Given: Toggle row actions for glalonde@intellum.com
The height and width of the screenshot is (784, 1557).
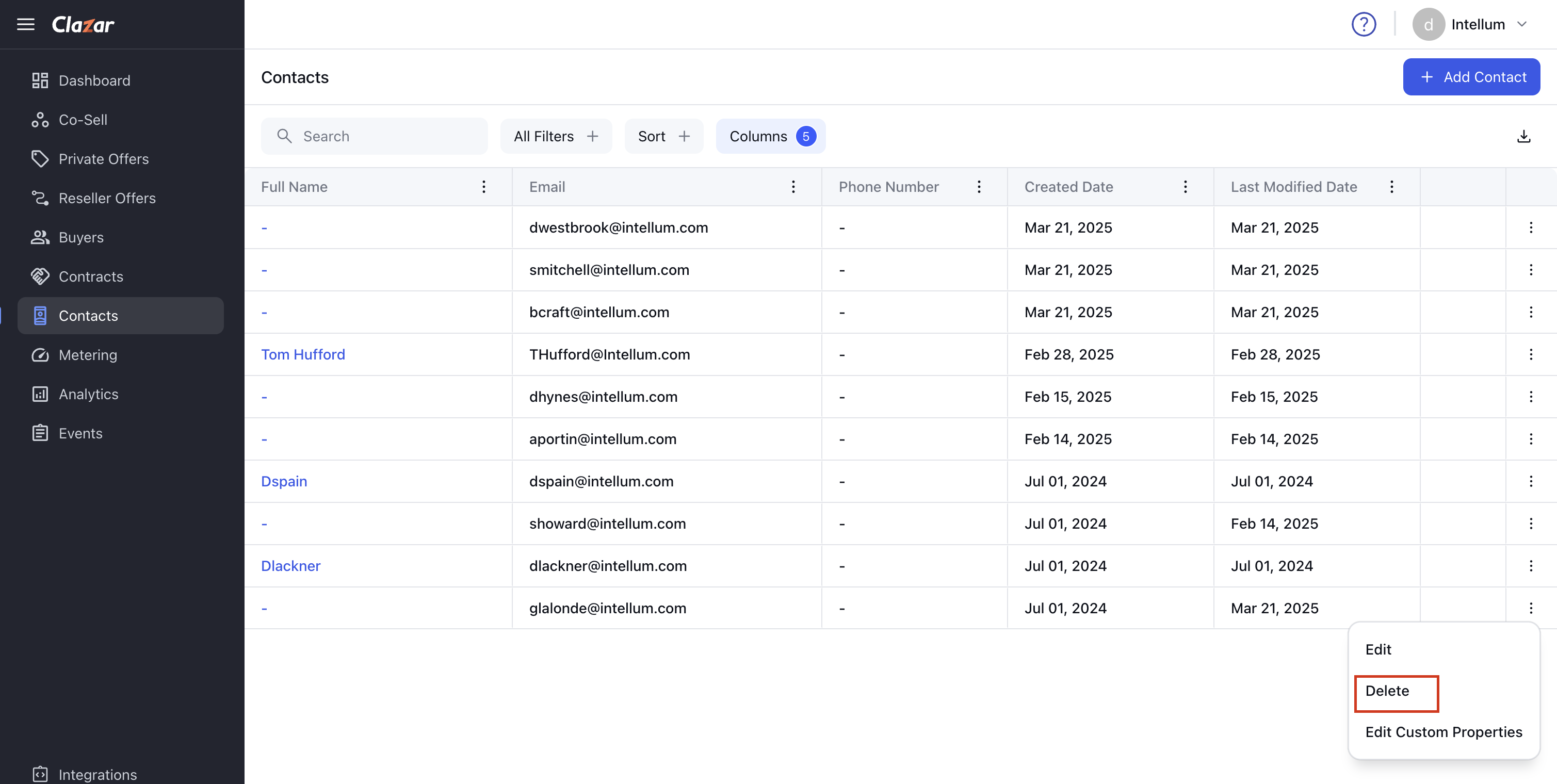Looking at the screenshot, I should click(x=1530, y=608).
